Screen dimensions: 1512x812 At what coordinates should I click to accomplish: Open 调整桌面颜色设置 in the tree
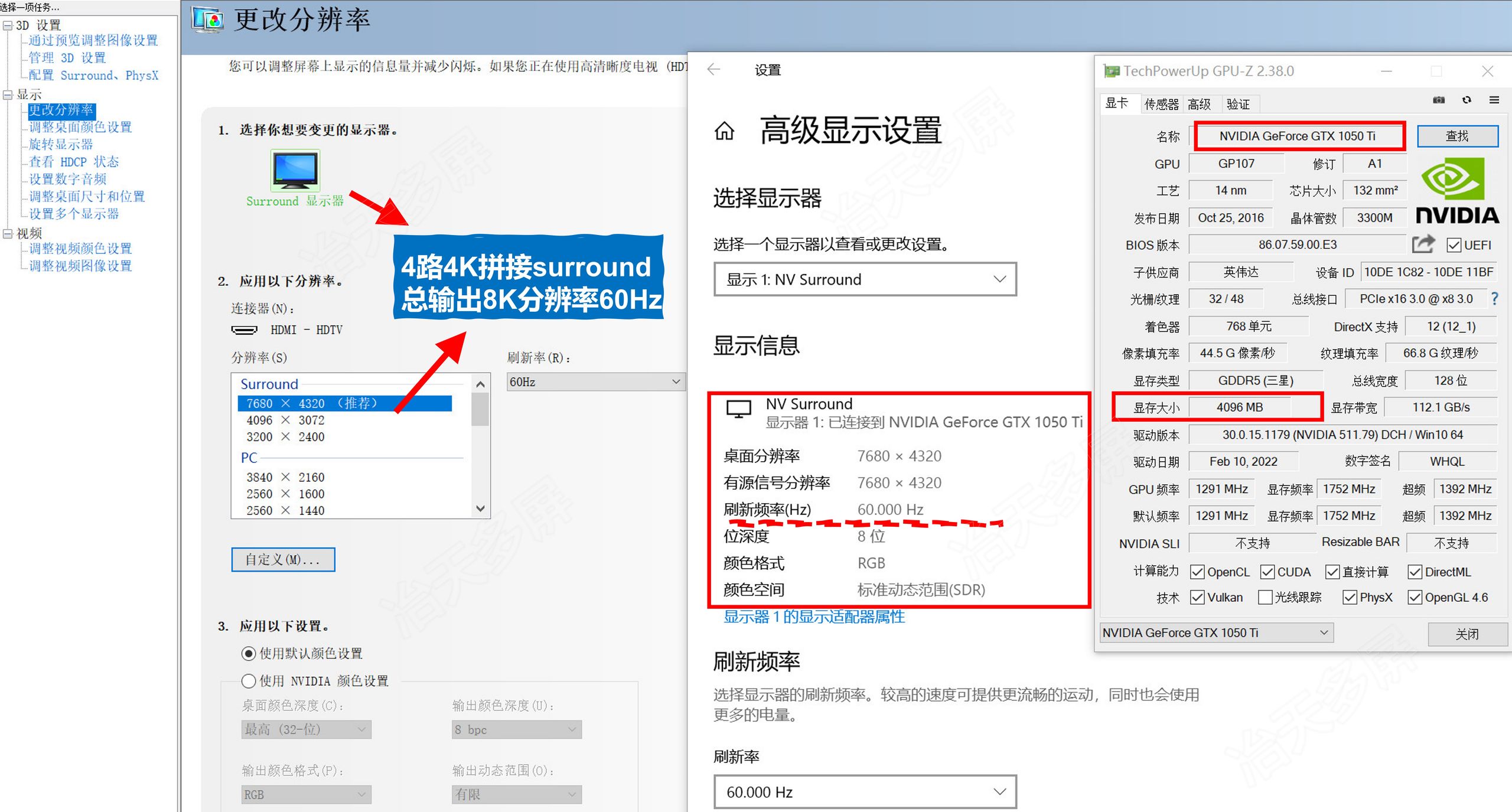click(80, 127)
